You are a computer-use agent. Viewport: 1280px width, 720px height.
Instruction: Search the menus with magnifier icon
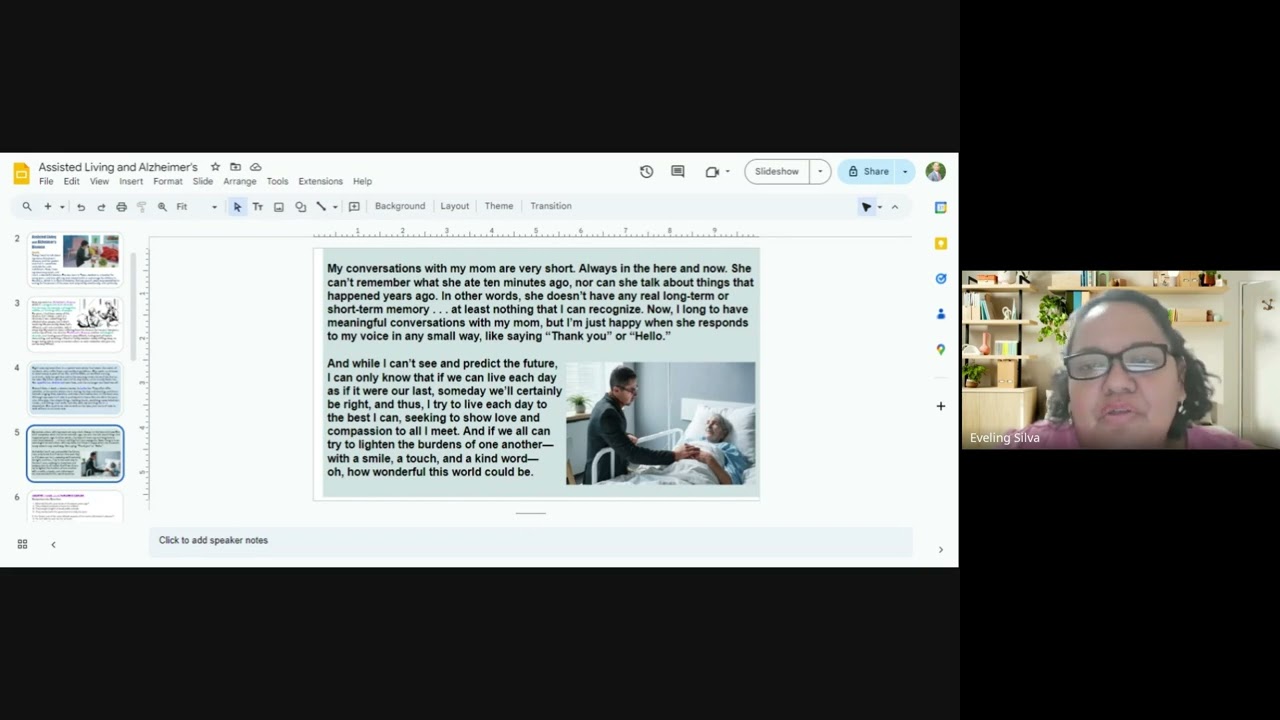click(x=27, y=207)
